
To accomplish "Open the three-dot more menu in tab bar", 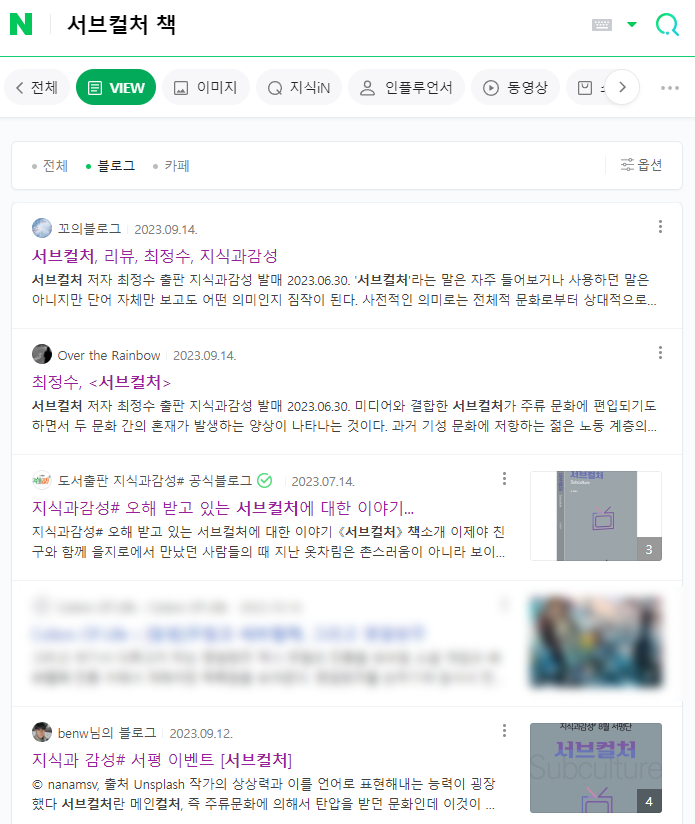I will 670,88.
